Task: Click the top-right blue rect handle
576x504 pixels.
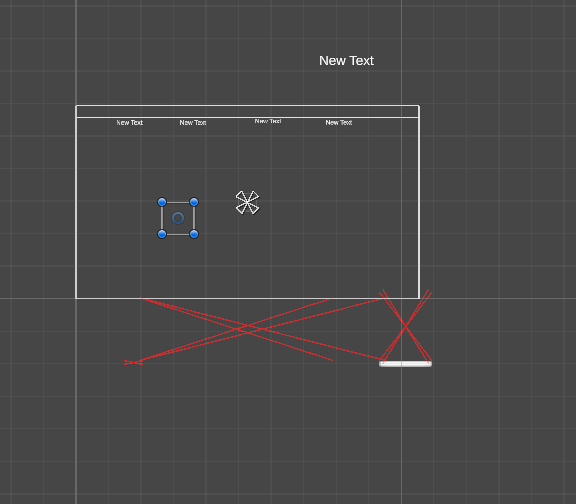Action: pos(194,202)
